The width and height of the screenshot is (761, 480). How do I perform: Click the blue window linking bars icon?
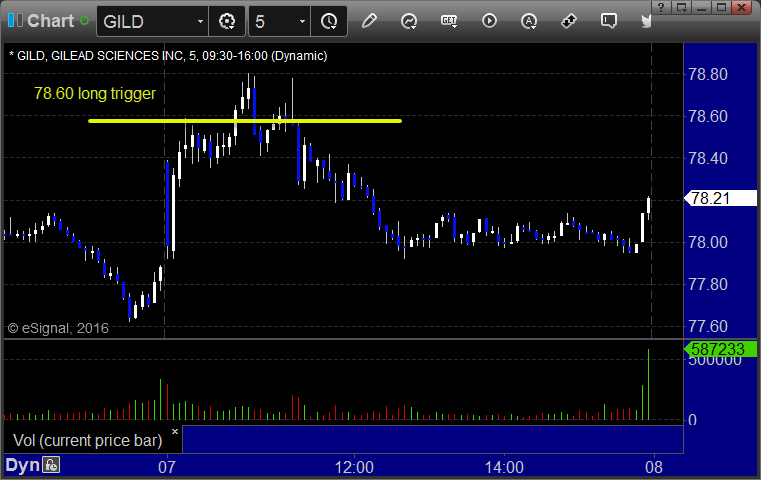pyautogui.click(x=15, y=20)
